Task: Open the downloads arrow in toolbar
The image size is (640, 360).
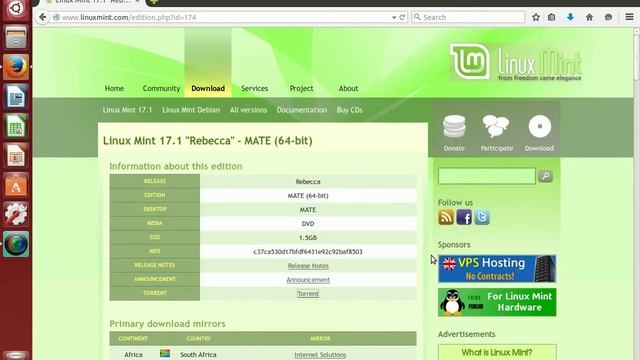Action: coord(570,17)
